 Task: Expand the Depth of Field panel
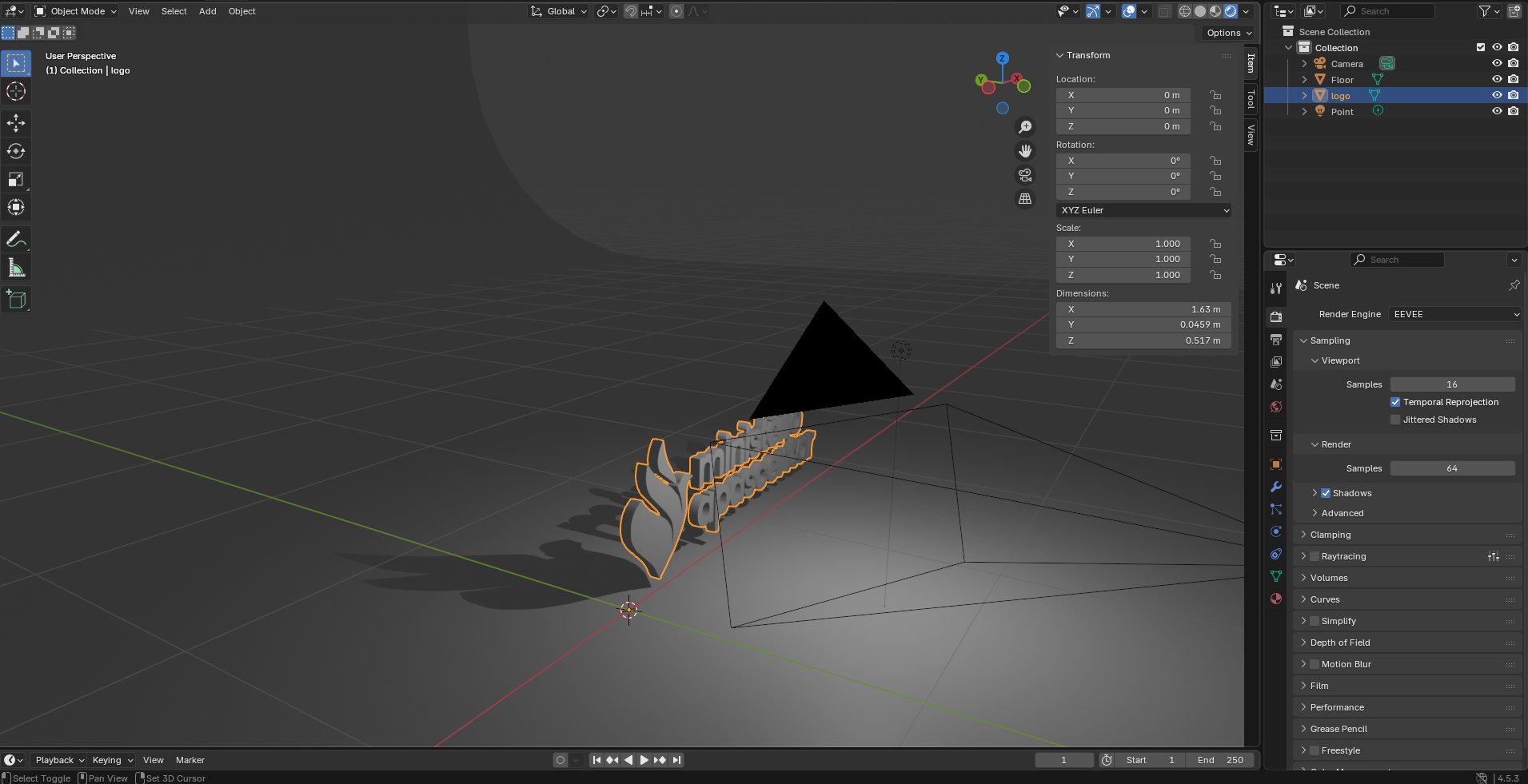click(x=1340, y=643)
